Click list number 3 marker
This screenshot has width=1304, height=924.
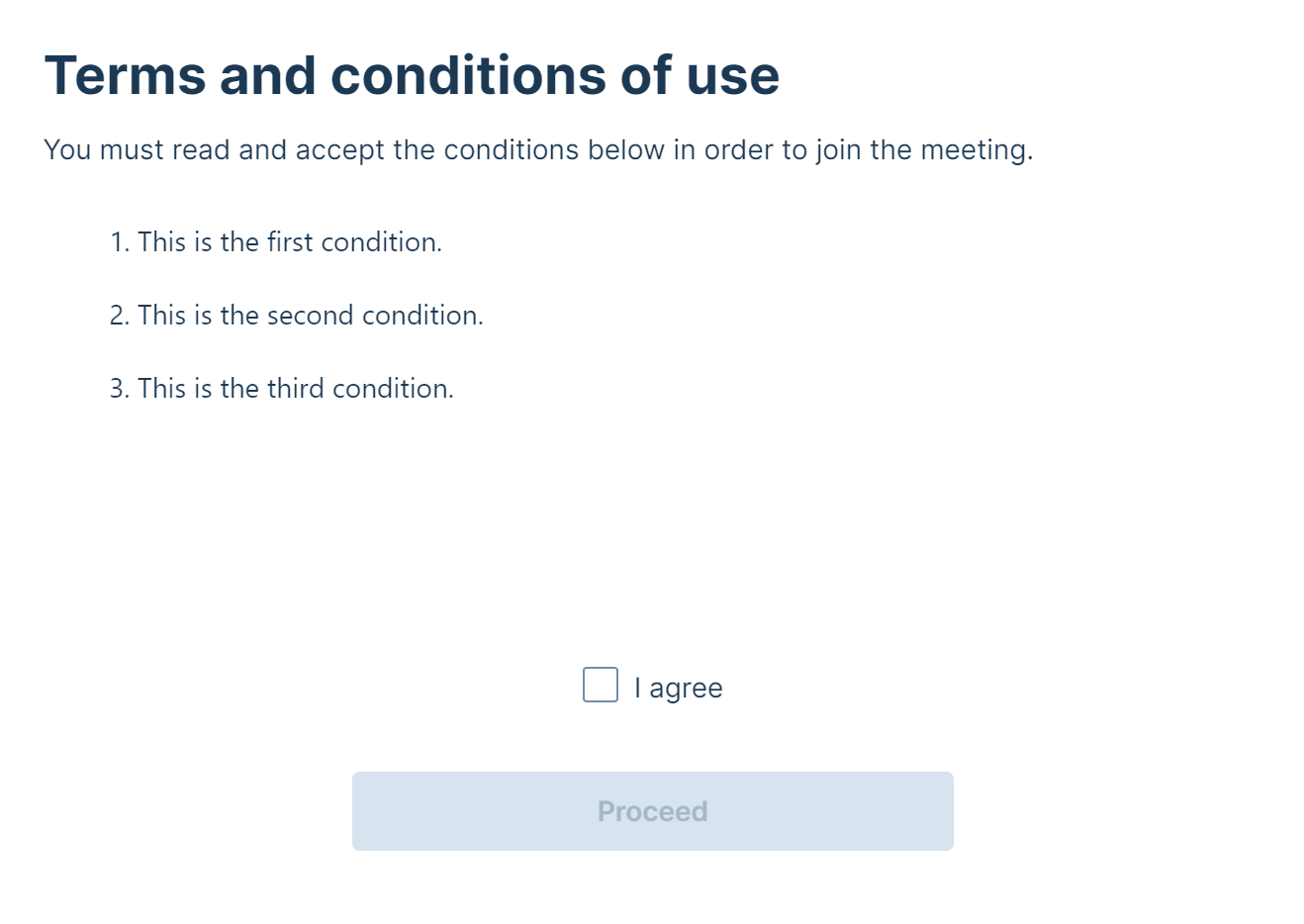coord(119,389)
